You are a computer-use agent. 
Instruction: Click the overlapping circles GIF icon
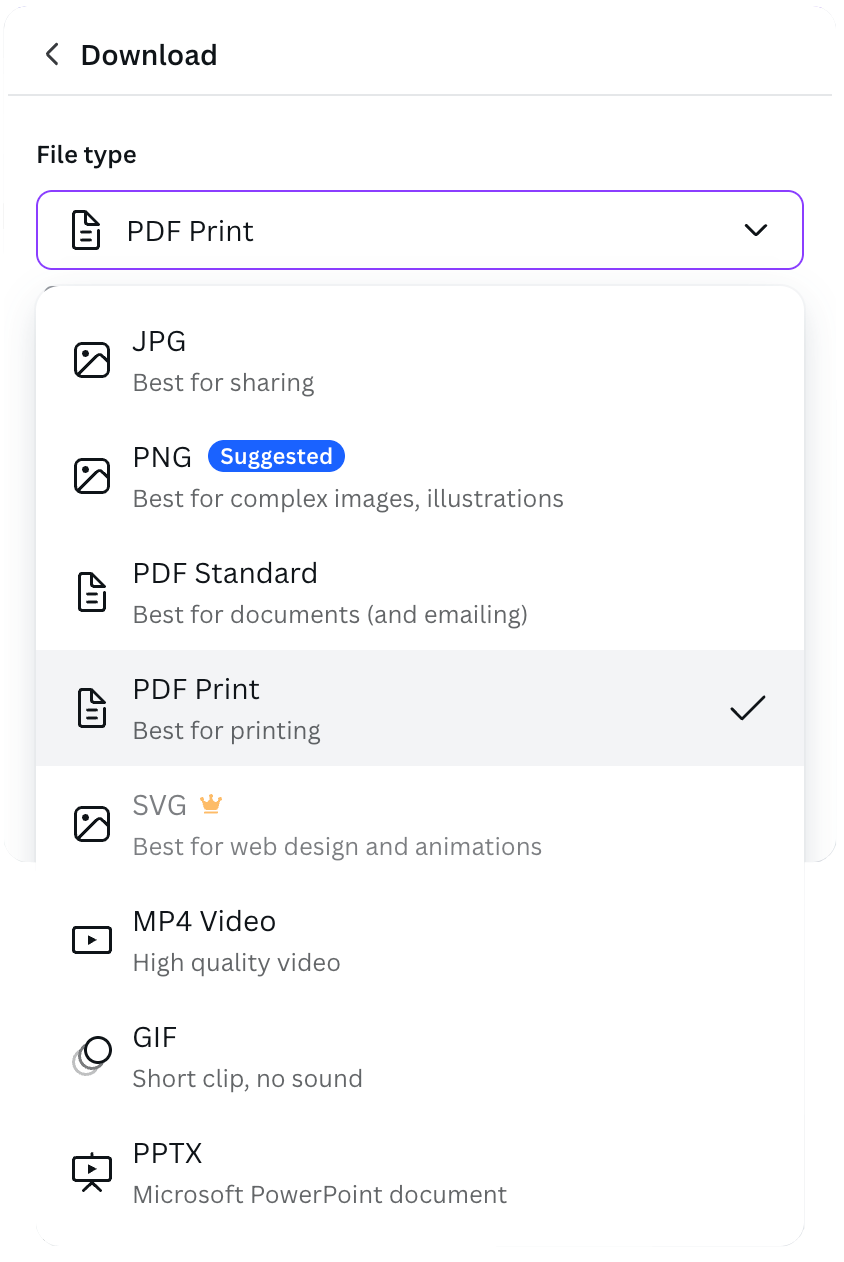(92, 1055)
